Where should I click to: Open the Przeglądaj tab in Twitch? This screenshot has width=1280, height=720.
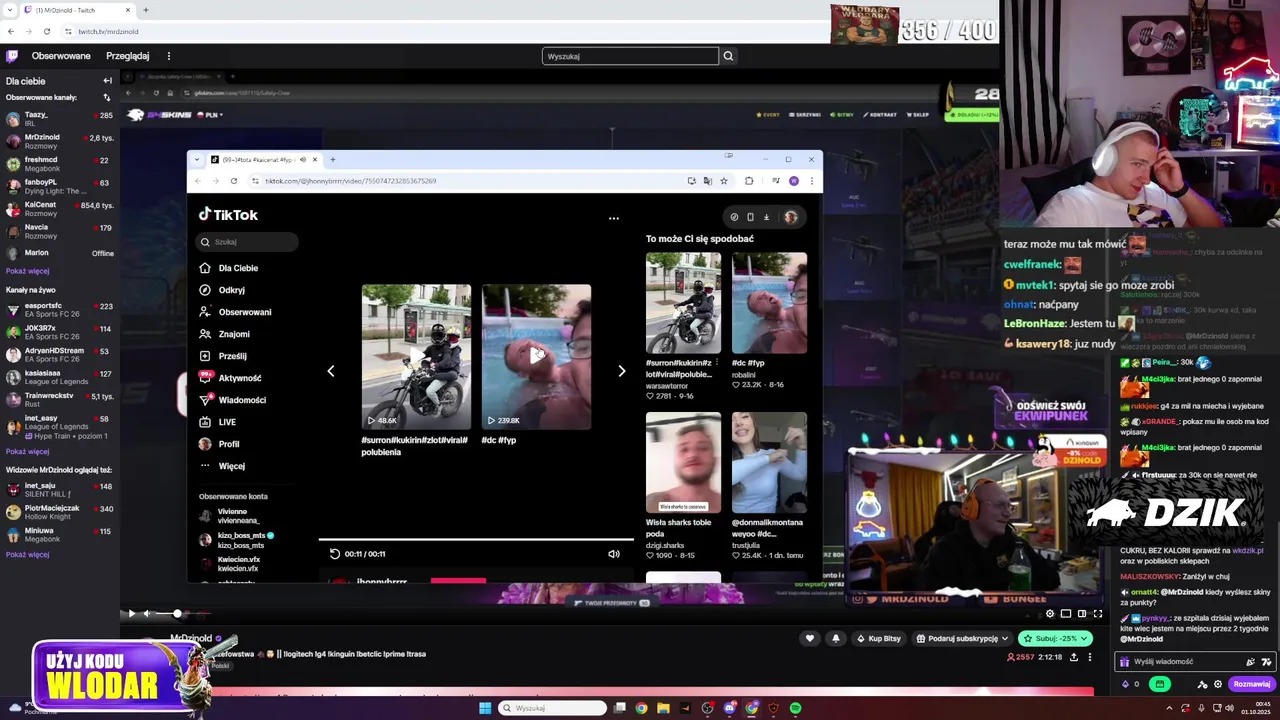point(128,56)
